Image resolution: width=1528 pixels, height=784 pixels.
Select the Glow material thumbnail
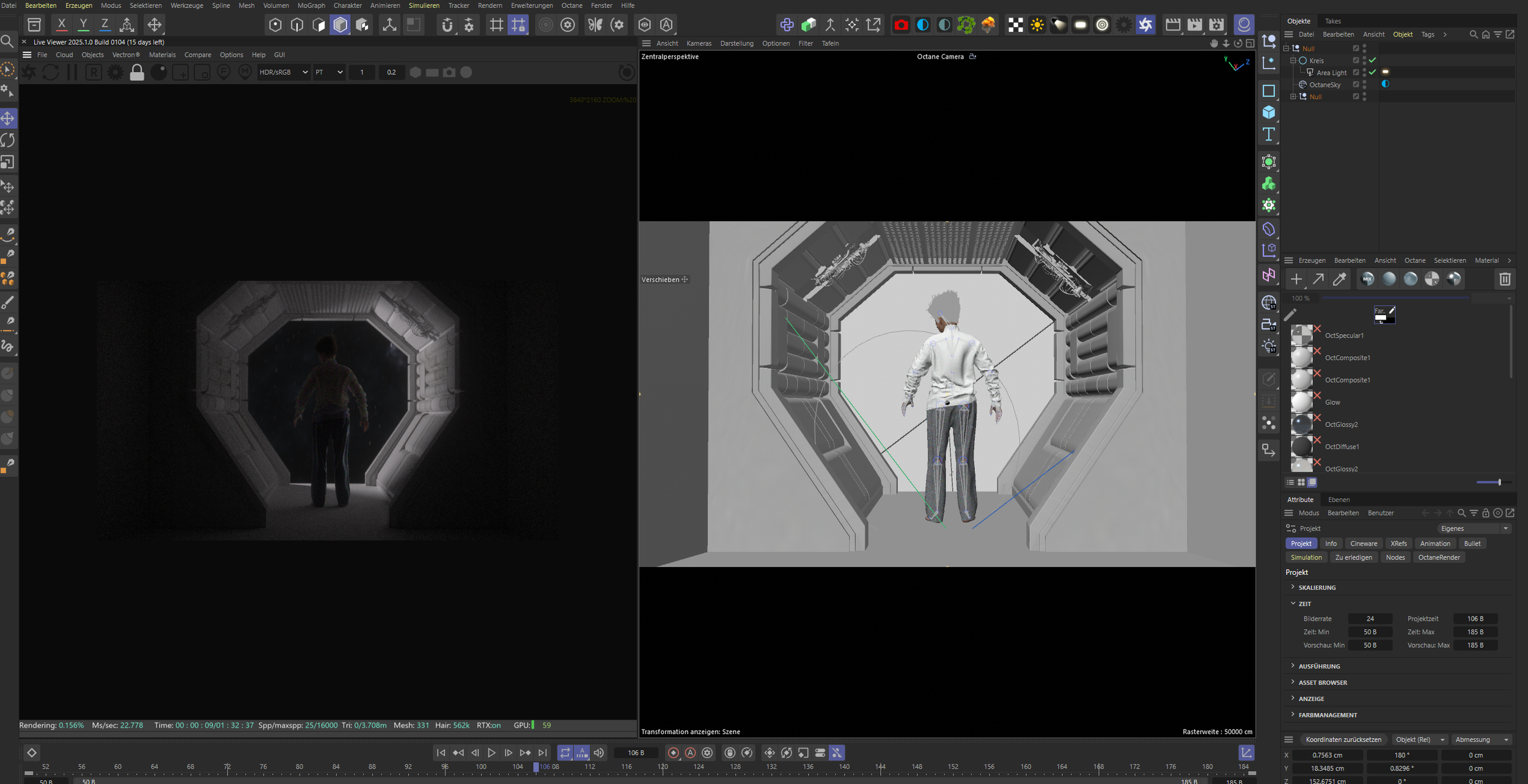coord(1301,402)
